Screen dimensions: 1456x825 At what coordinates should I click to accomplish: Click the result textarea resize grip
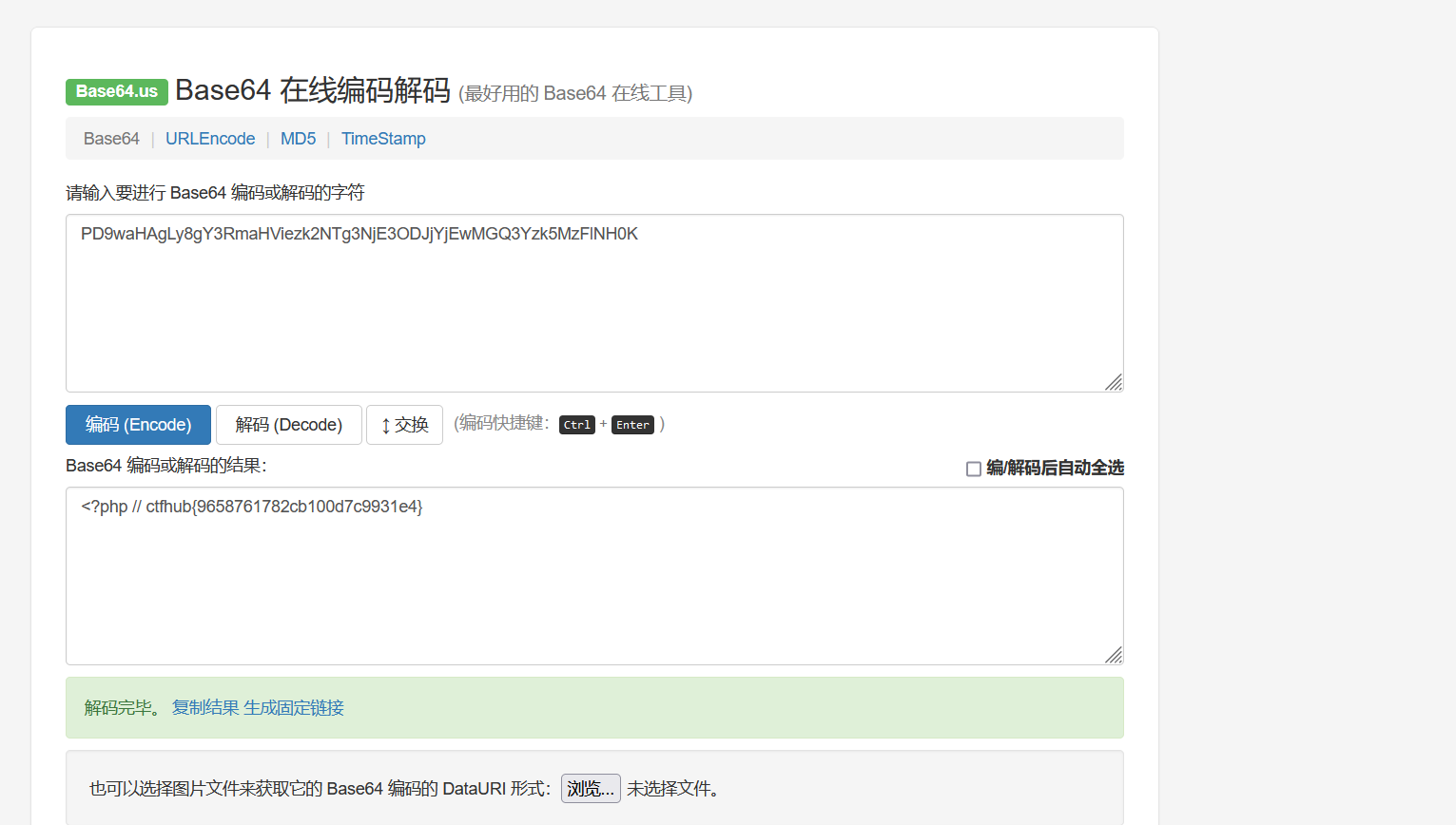(1114, 655)
